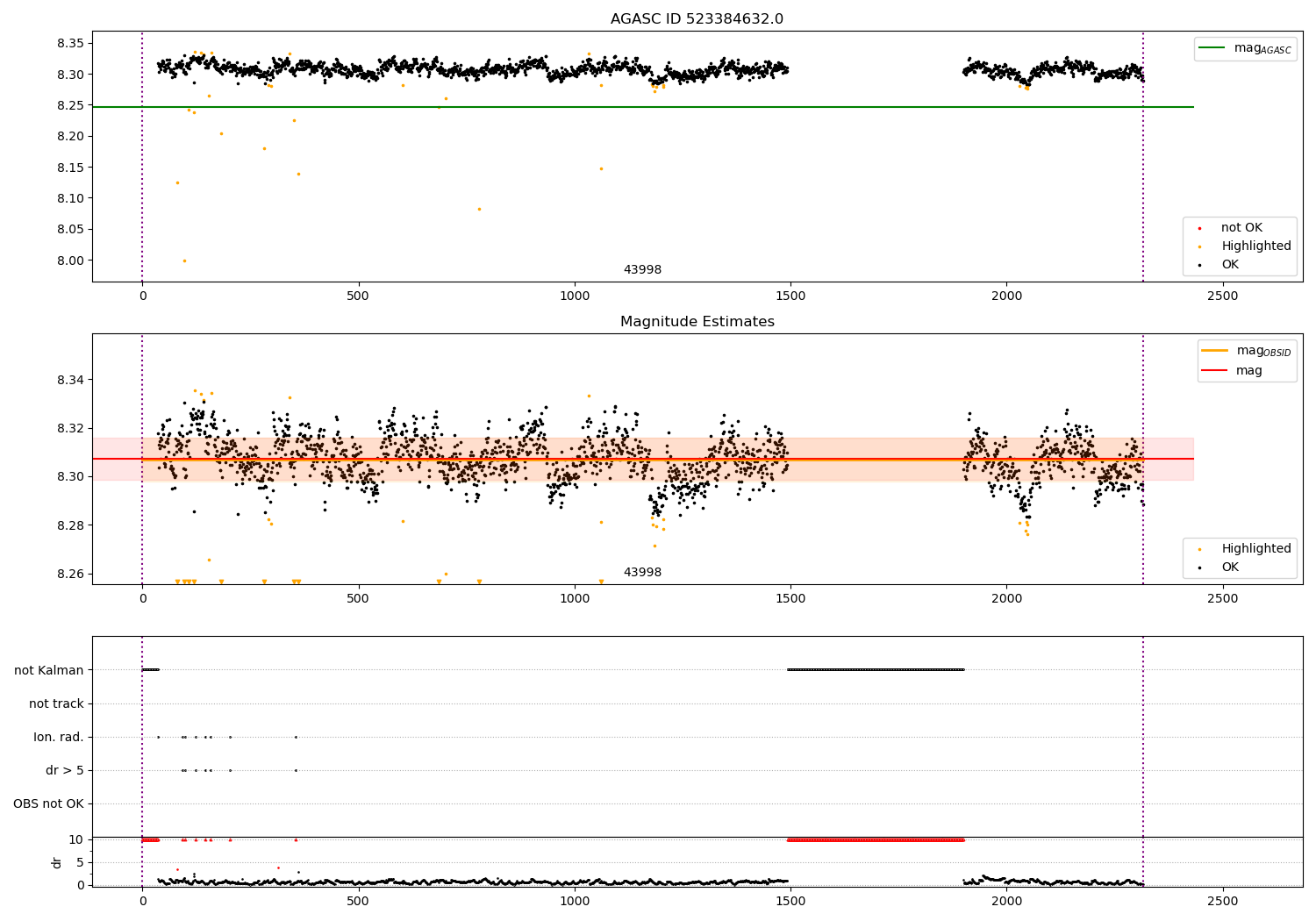1316x921 pixels.
Task: Click the lowest orange outlier point at 8.00
Action: (x=184, y=261)
